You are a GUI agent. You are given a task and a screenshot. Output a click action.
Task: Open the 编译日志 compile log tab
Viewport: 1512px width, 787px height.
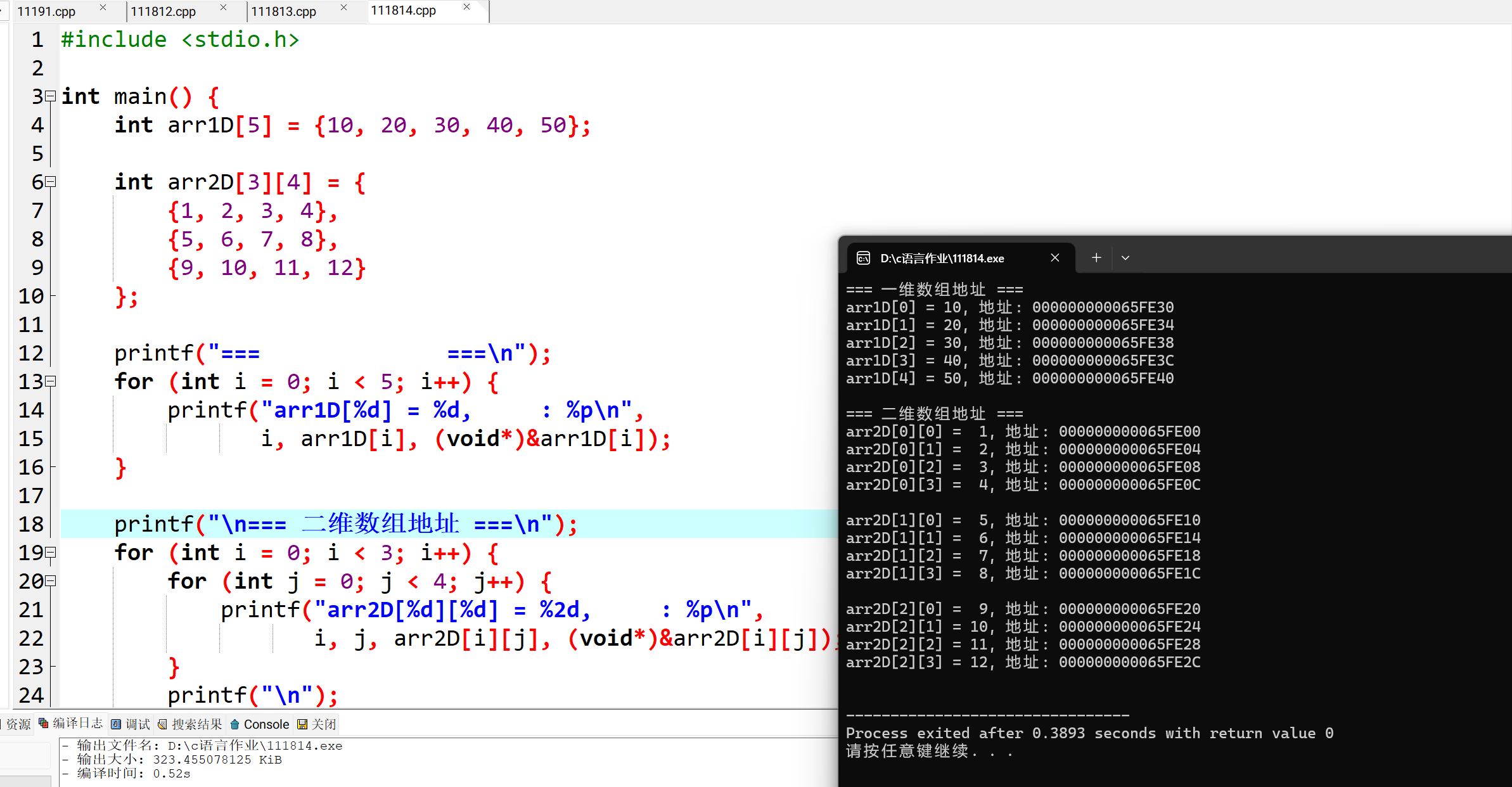[x=70, y=724]
